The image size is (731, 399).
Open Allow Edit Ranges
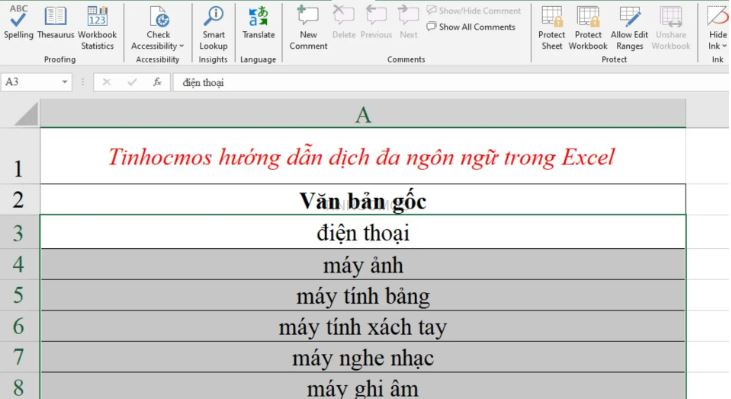629,28
